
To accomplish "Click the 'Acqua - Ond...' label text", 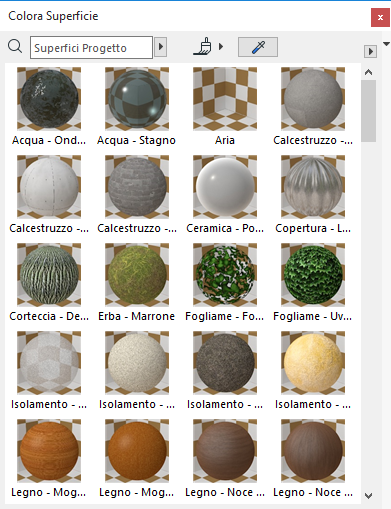I will (x=49, y=140).
